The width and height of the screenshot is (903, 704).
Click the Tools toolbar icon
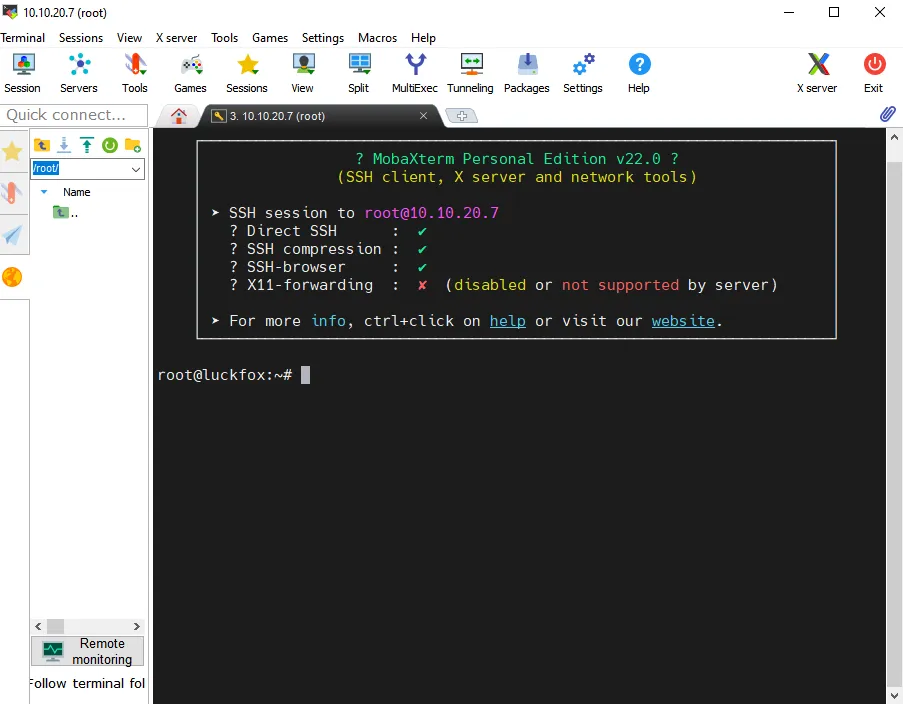pos(135,73)
